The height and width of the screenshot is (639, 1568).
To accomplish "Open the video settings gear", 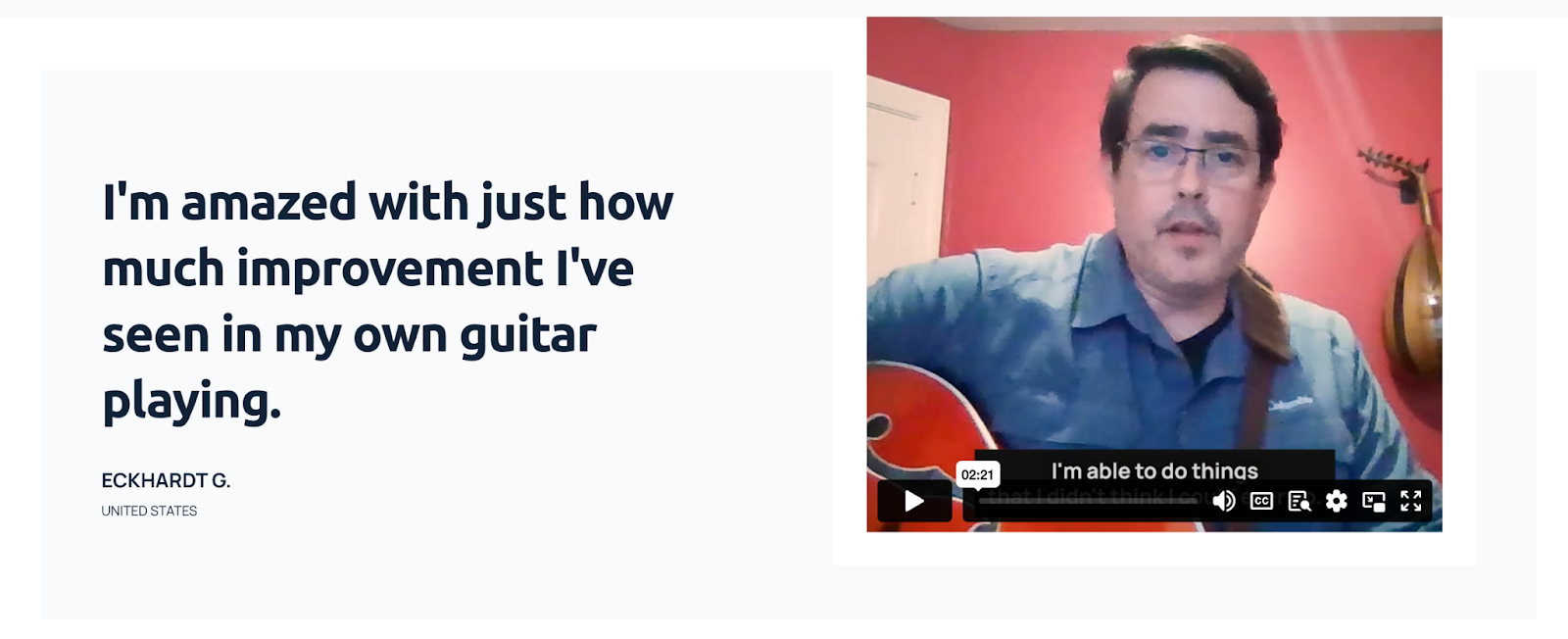I will [1336, 501].
